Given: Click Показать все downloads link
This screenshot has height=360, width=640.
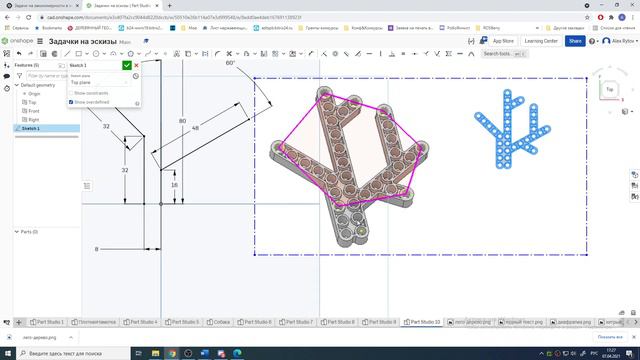Looking at the screenshot, I should pyautogui.click(x=610, y=337).
